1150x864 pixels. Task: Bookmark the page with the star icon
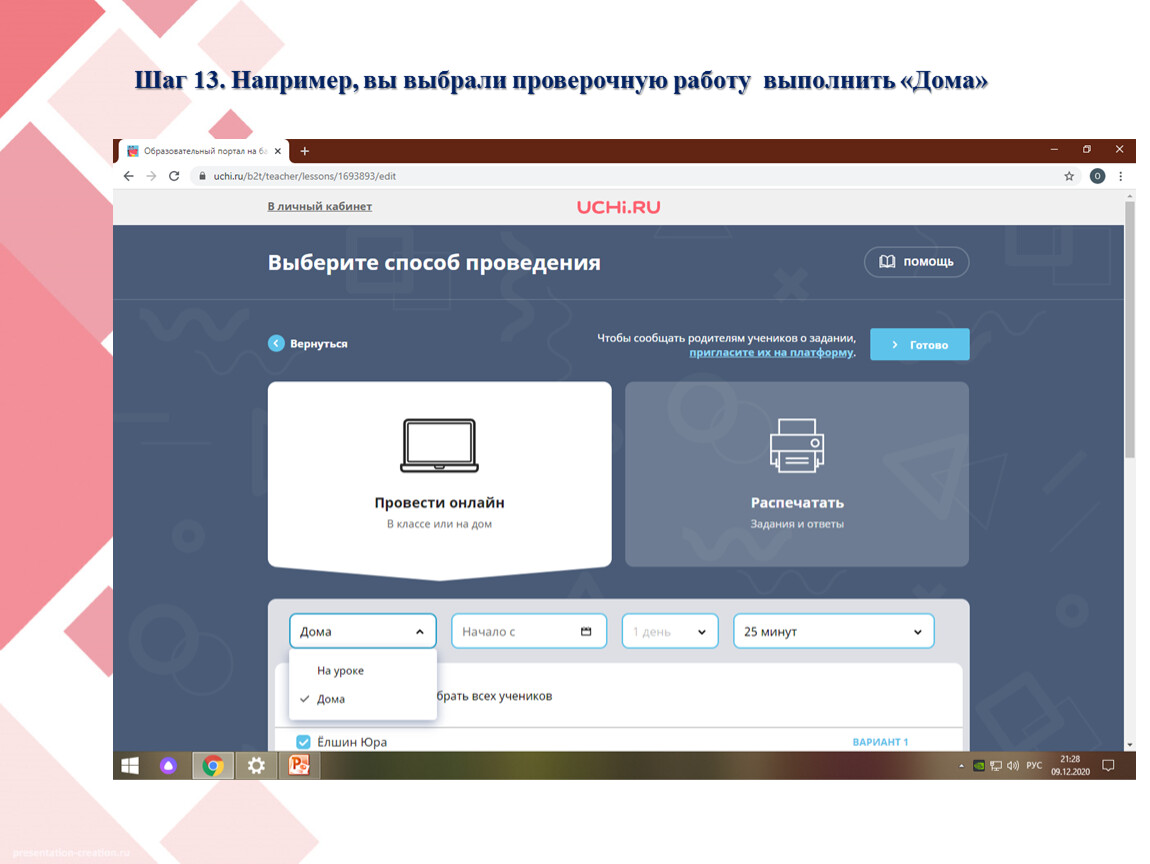[x=1069, y=176]
